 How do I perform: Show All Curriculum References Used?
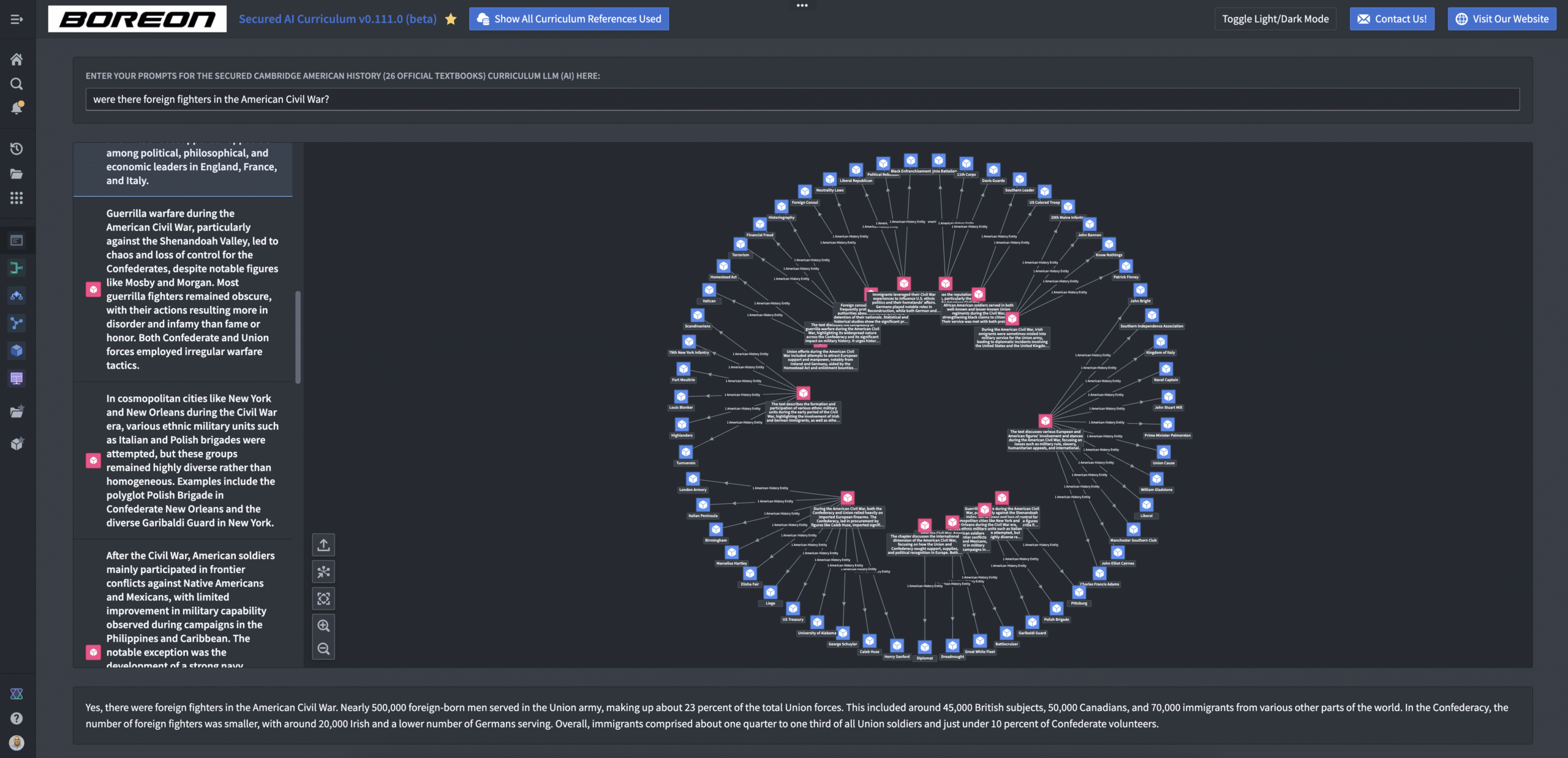coord(569,19)
